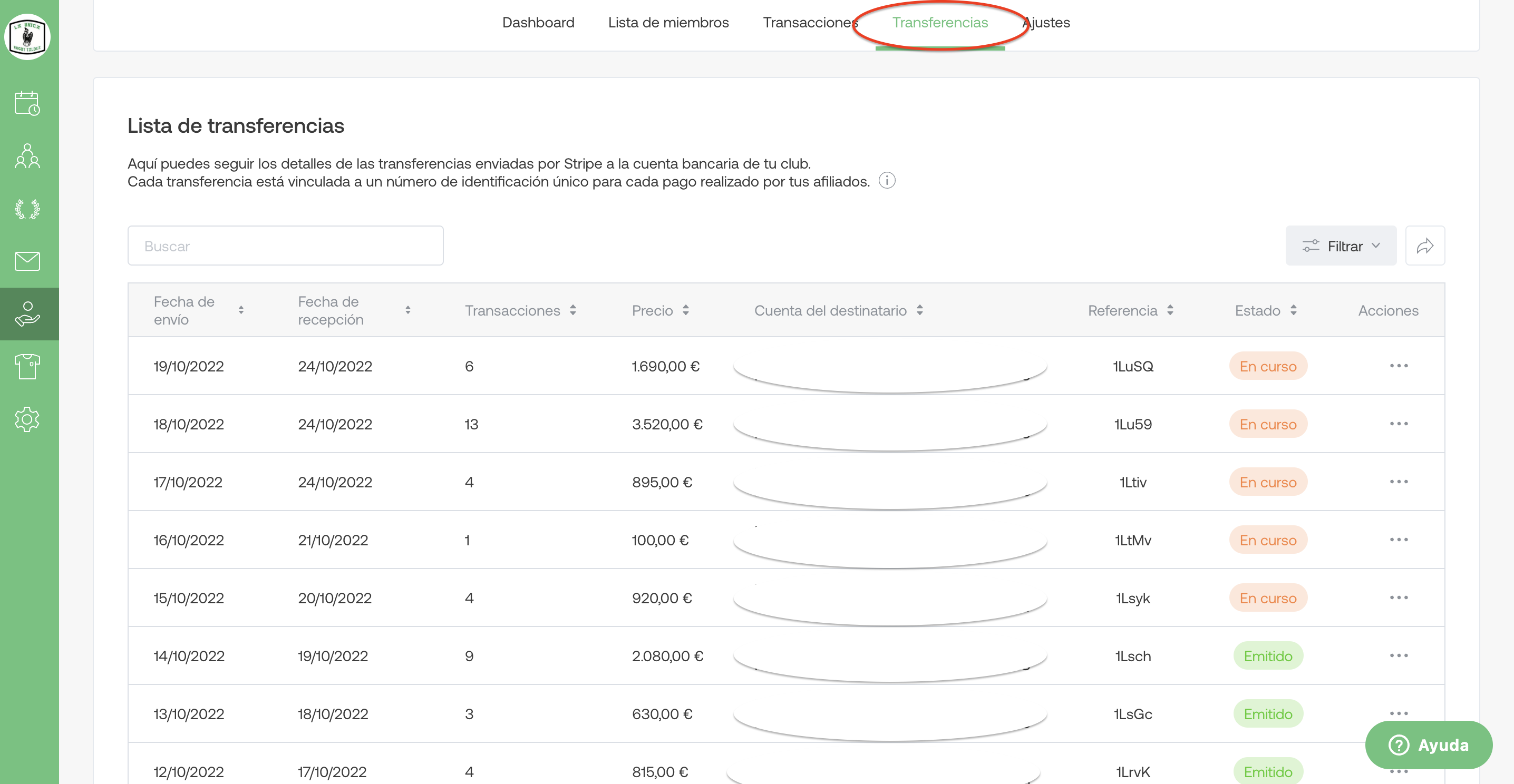Viewport: 1514px width, 784px height.
Task: Sort table by Estado column
Action: [1293, 310]
